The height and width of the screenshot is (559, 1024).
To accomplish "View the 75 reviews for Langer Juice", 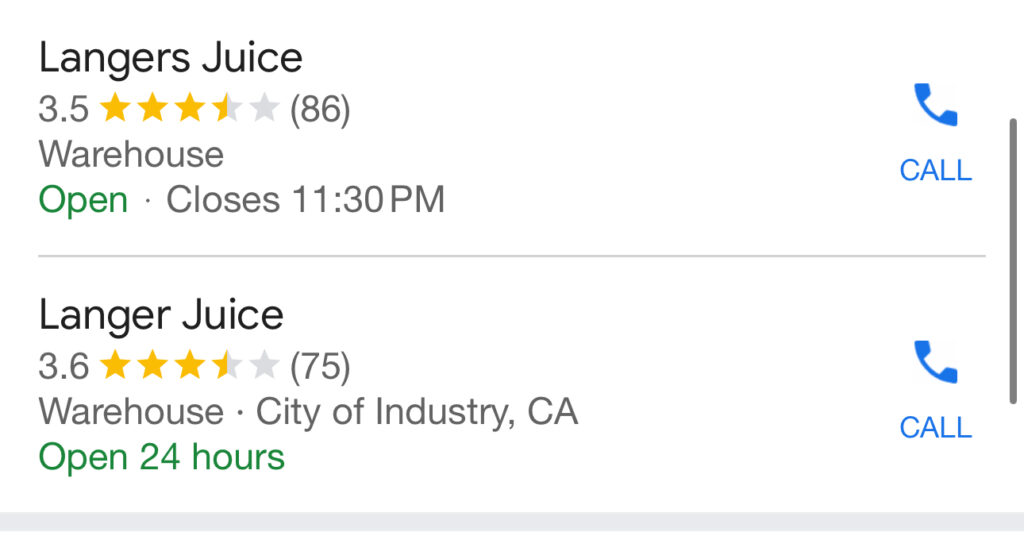I will point(320,366).
